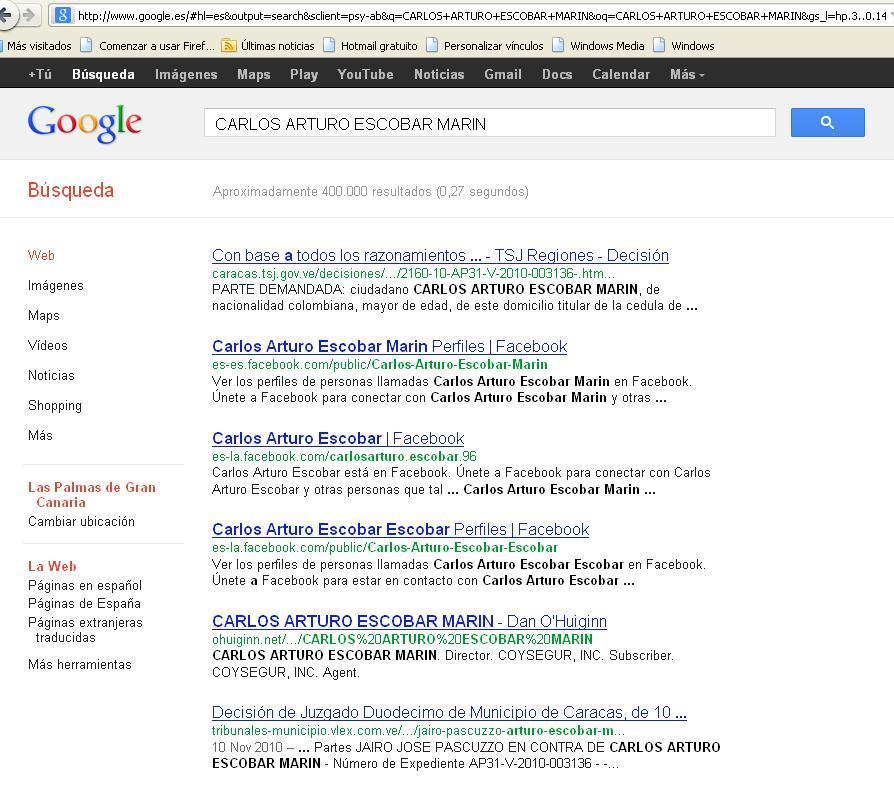
Task: Open TSJ Regiones Decisión result
Action: point(440,255)
